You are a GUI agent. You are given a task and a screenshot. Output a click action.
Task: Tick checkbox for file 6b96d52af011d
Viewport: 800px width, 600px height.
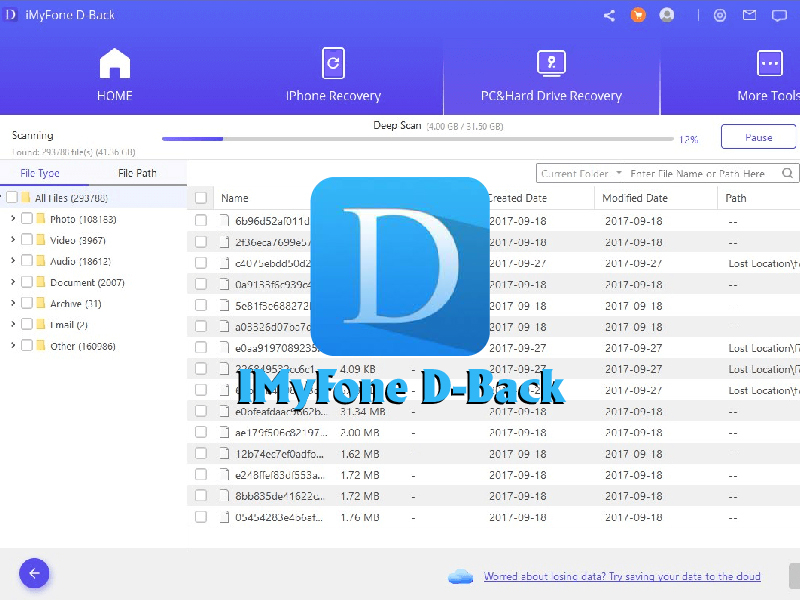pos(201,220)
